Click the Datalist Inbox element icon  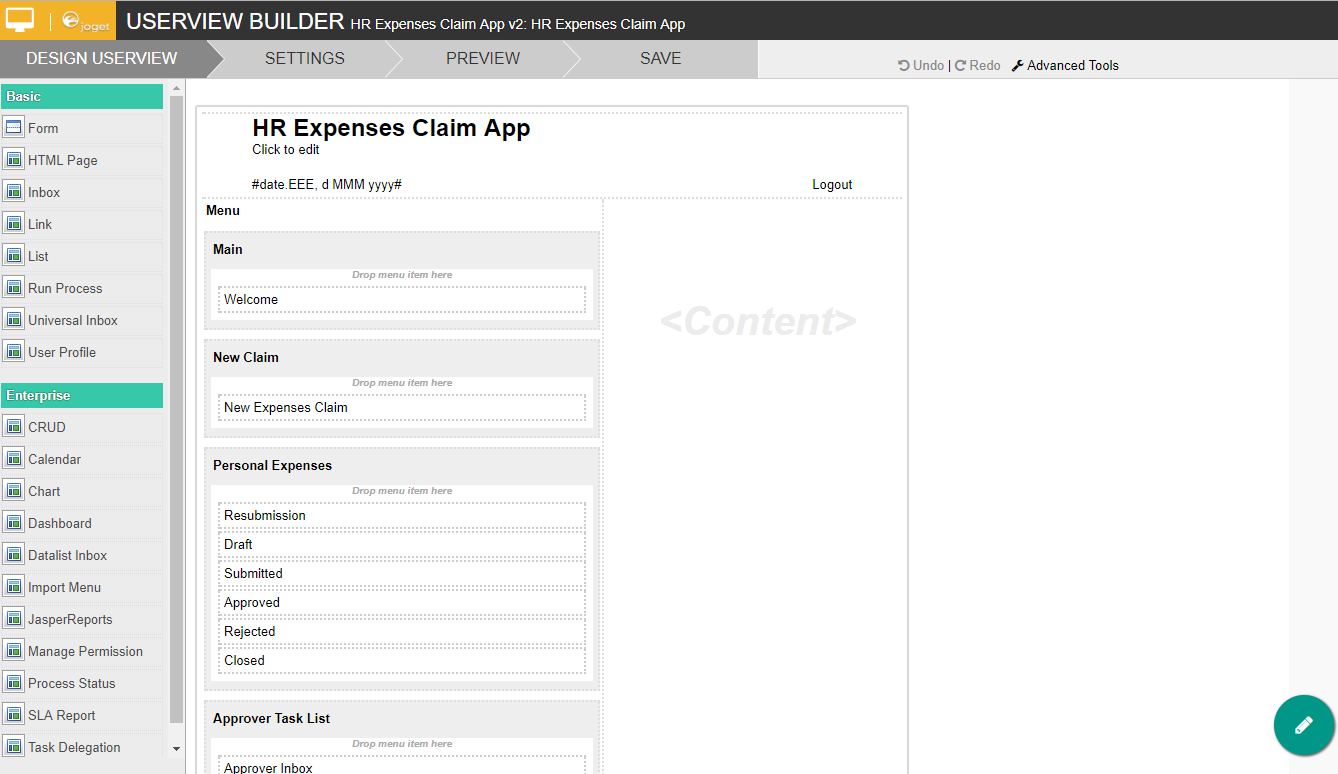(x=13, y=554)
